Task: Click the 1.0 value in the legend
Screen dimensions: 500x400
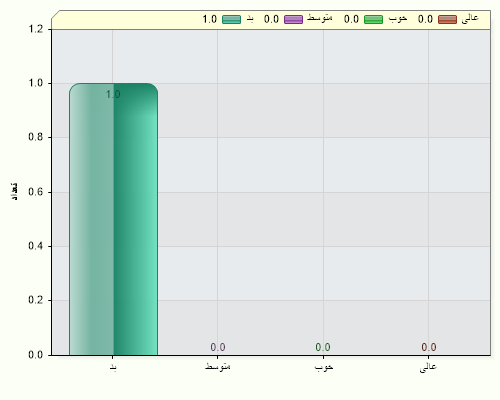Action: pyautogui.click(x=210, y=19)
